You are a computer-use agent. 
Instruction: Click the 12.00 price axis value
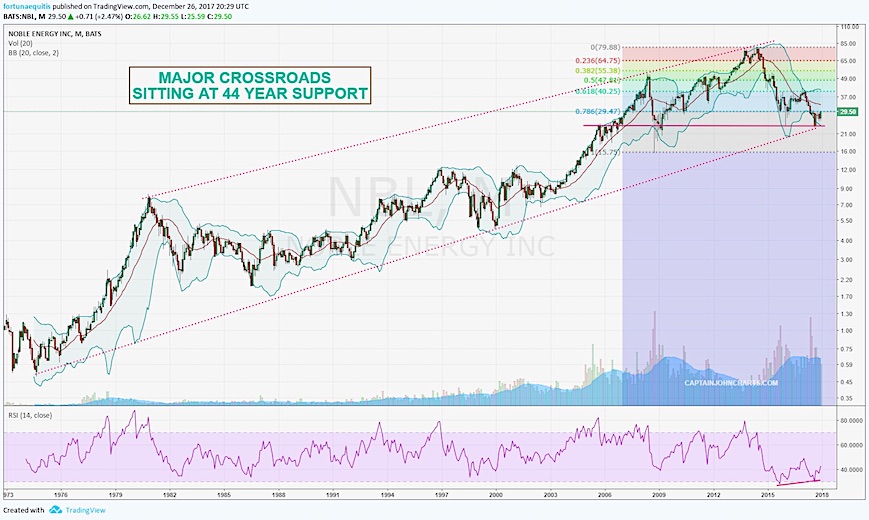(847, 170)
